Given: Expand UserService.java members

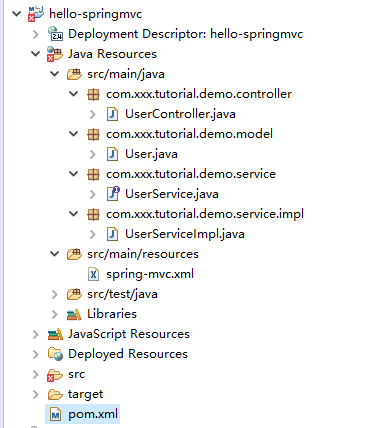Looking at the screenshot, I should tap(93, 194).
